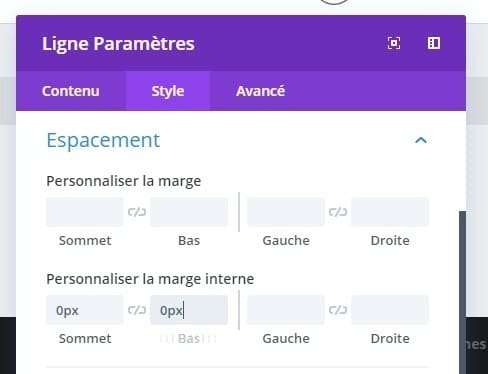Toggle link icon between padding Gauche and Droite
Viewport: 488px width, 374px height.
[338, 310]
